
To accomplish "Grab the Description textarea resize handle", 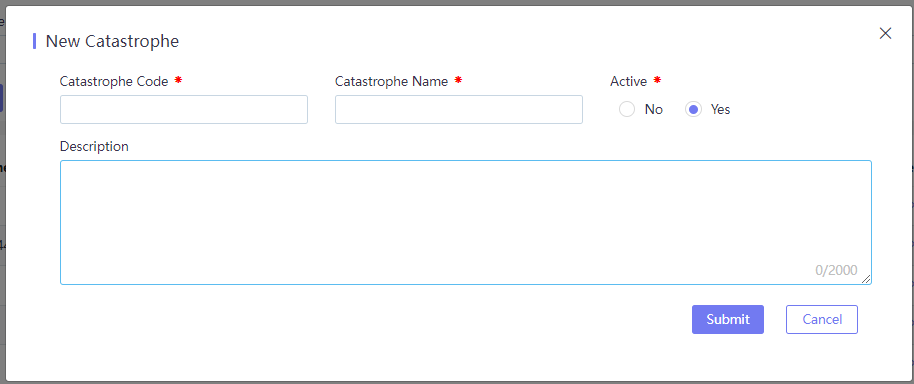I will tap(866, 279).
